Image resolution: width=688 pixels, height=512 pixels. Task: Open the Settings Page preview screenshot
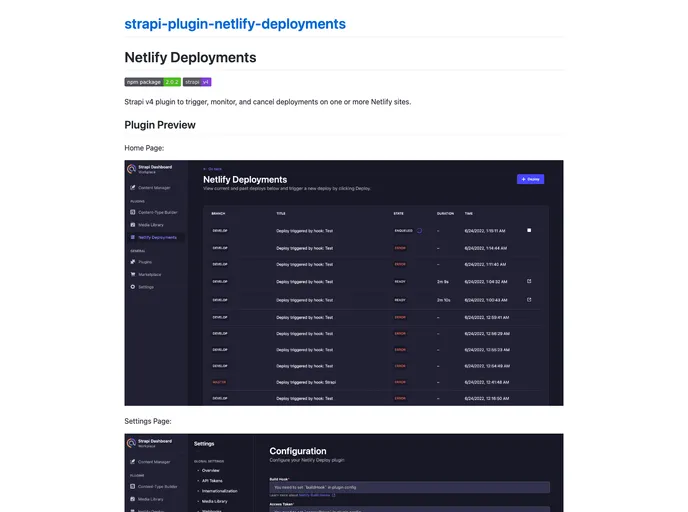point(344,473)
